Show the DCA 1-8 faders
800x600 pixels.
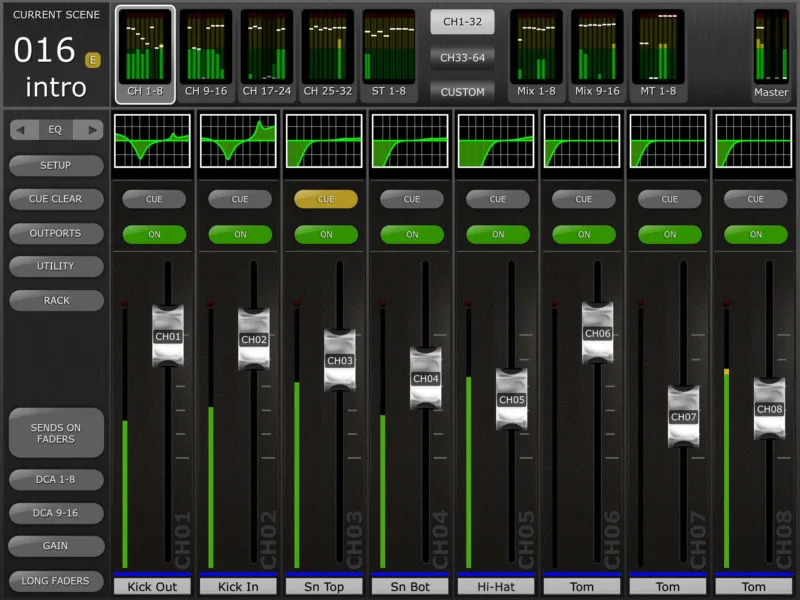56,480
